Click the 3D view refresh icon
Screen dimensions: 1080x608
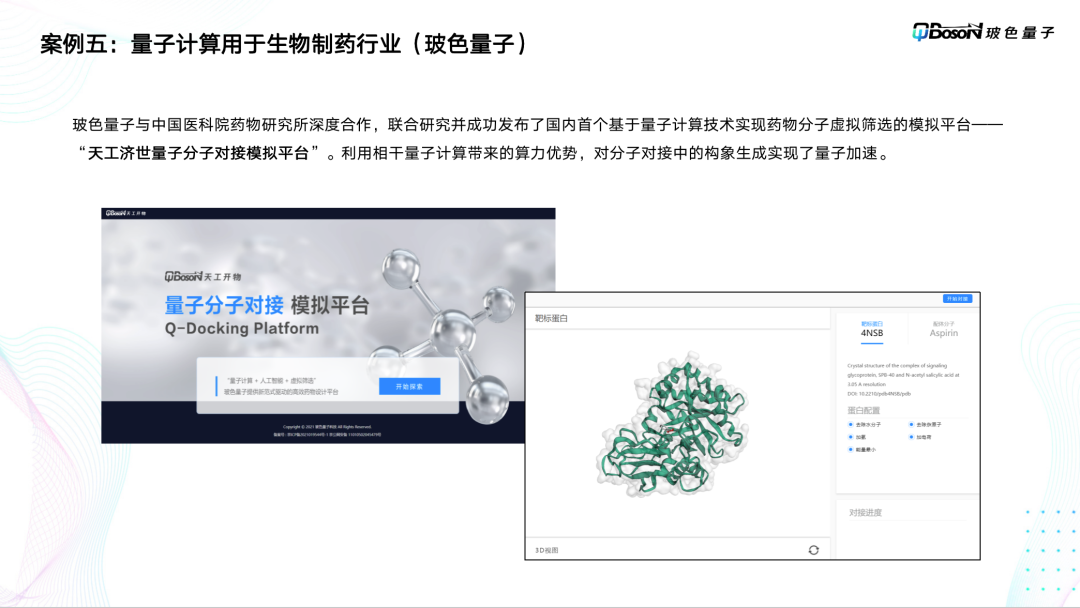click(x=813, y=550)
